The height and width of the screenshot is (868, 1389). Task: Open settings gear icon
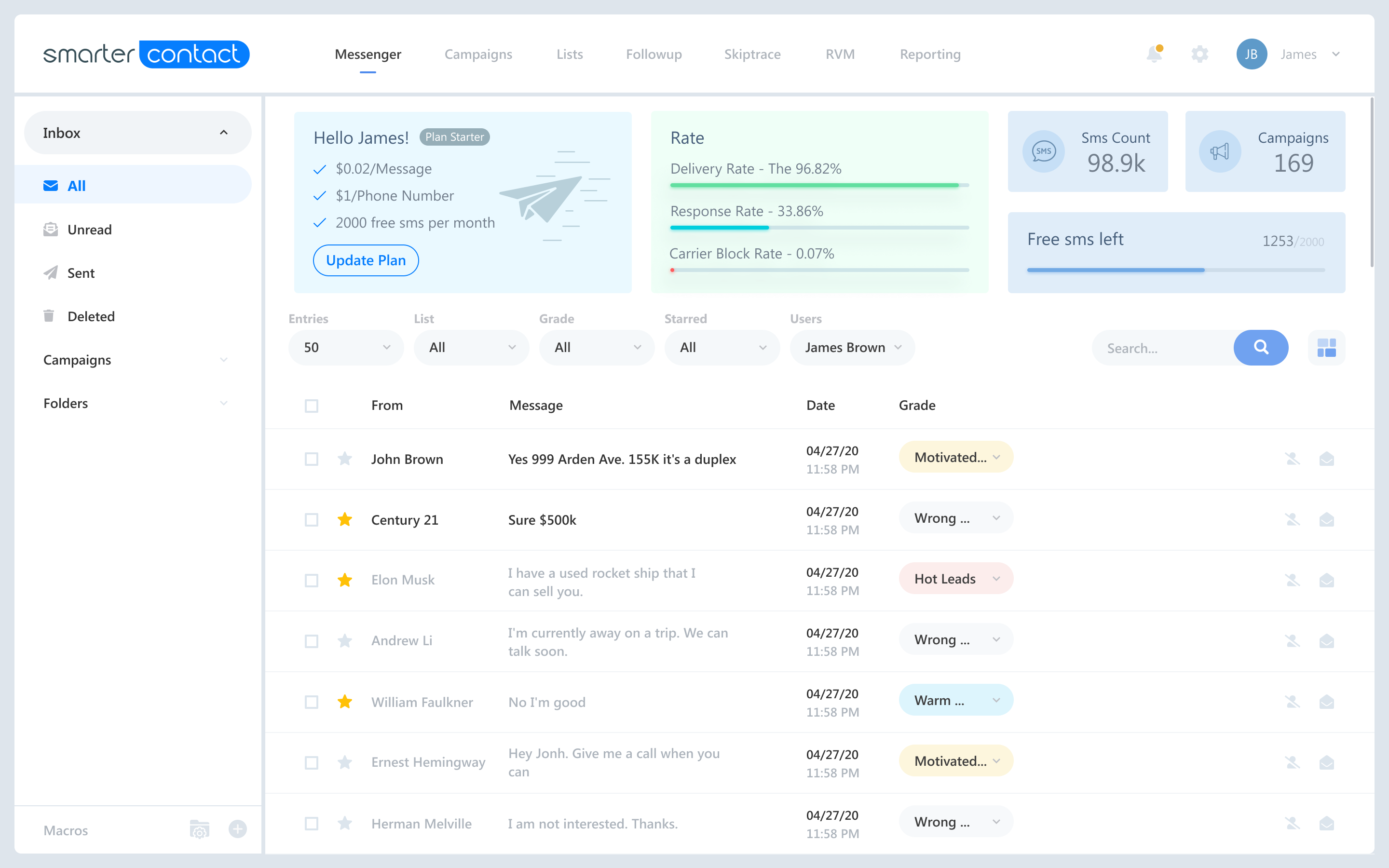[x=1199, y=54]
